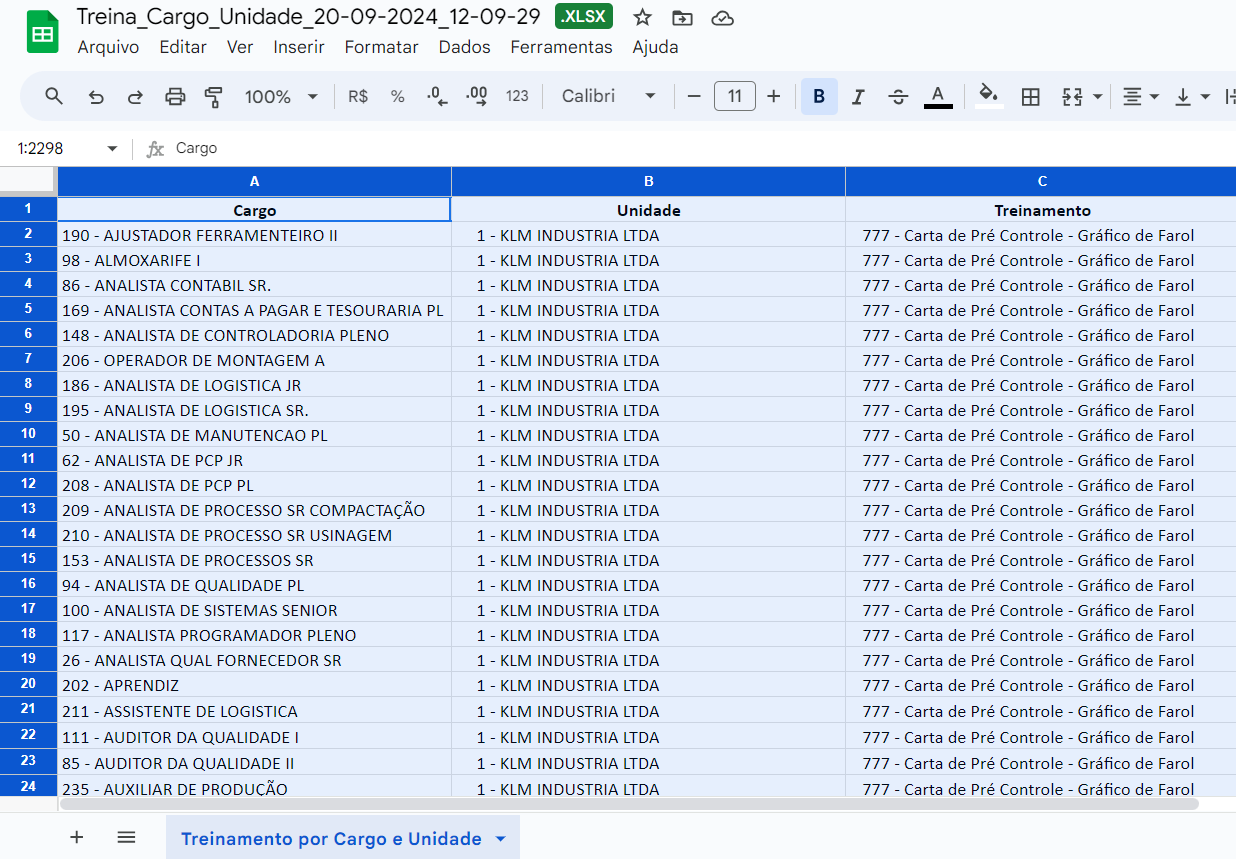
Task: Open the Ferramentas menu
Action: [561, 47]
